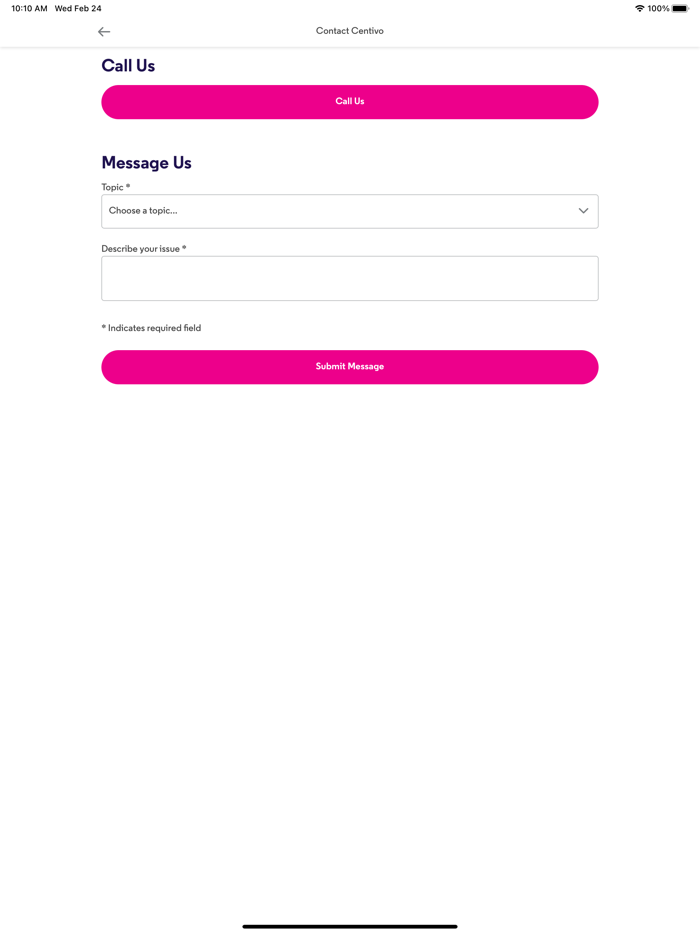Tap the 'Wed Feb 24' date
Viewport: 700px width, 934px height.
[x=78, y=8]
